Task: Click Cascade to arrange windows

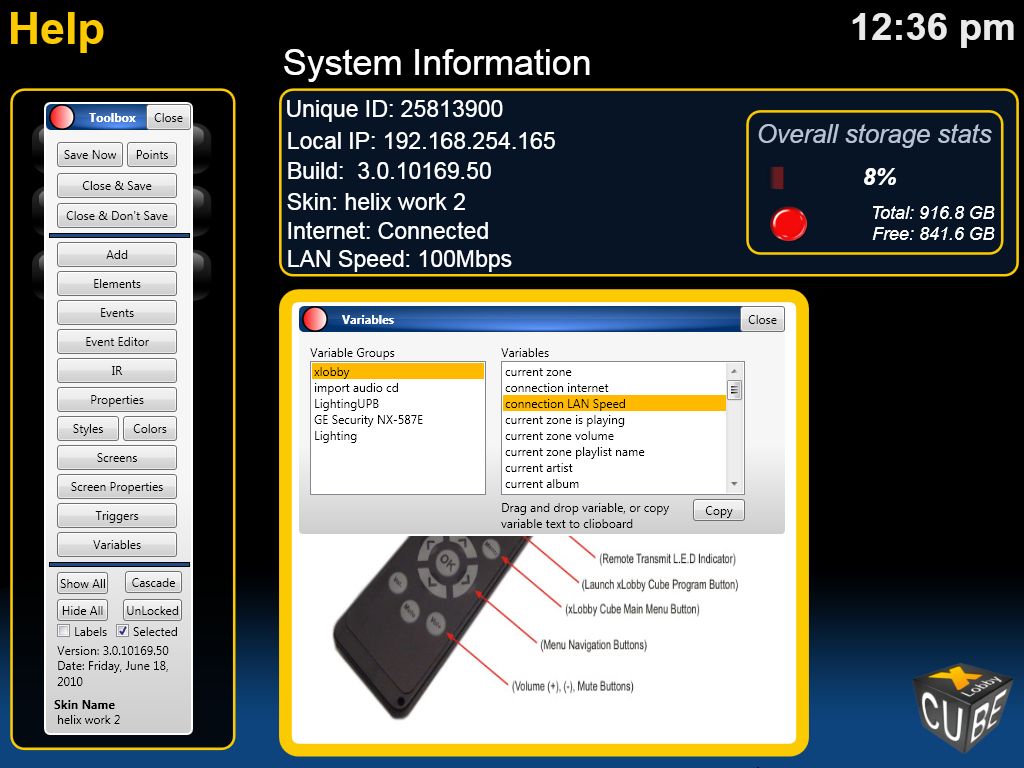Action: 153,583
